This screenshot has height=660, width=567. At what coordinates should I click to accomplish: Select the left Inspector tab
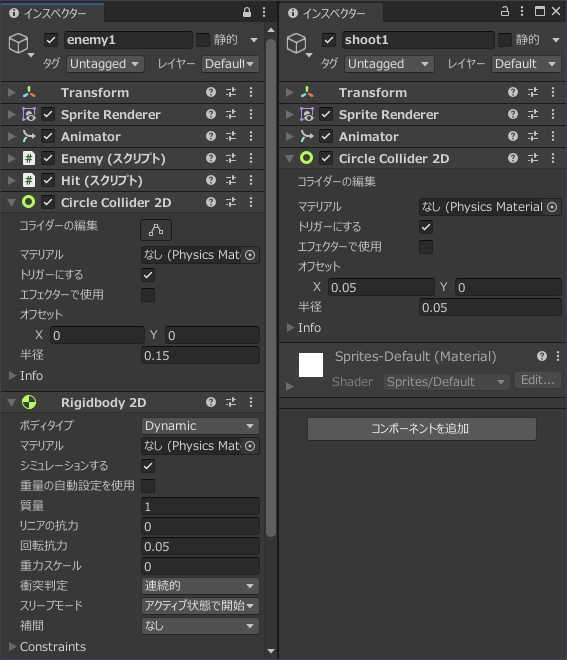(x=52, y=13)
